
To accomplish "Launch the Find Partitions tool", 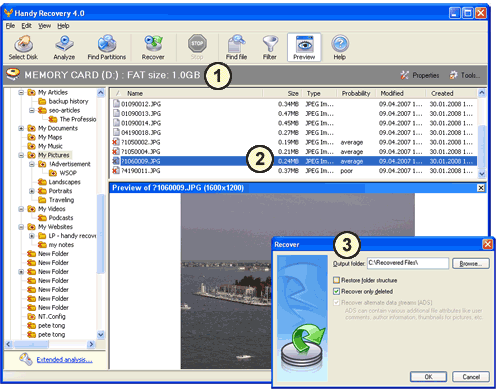I will pos(107,47).
